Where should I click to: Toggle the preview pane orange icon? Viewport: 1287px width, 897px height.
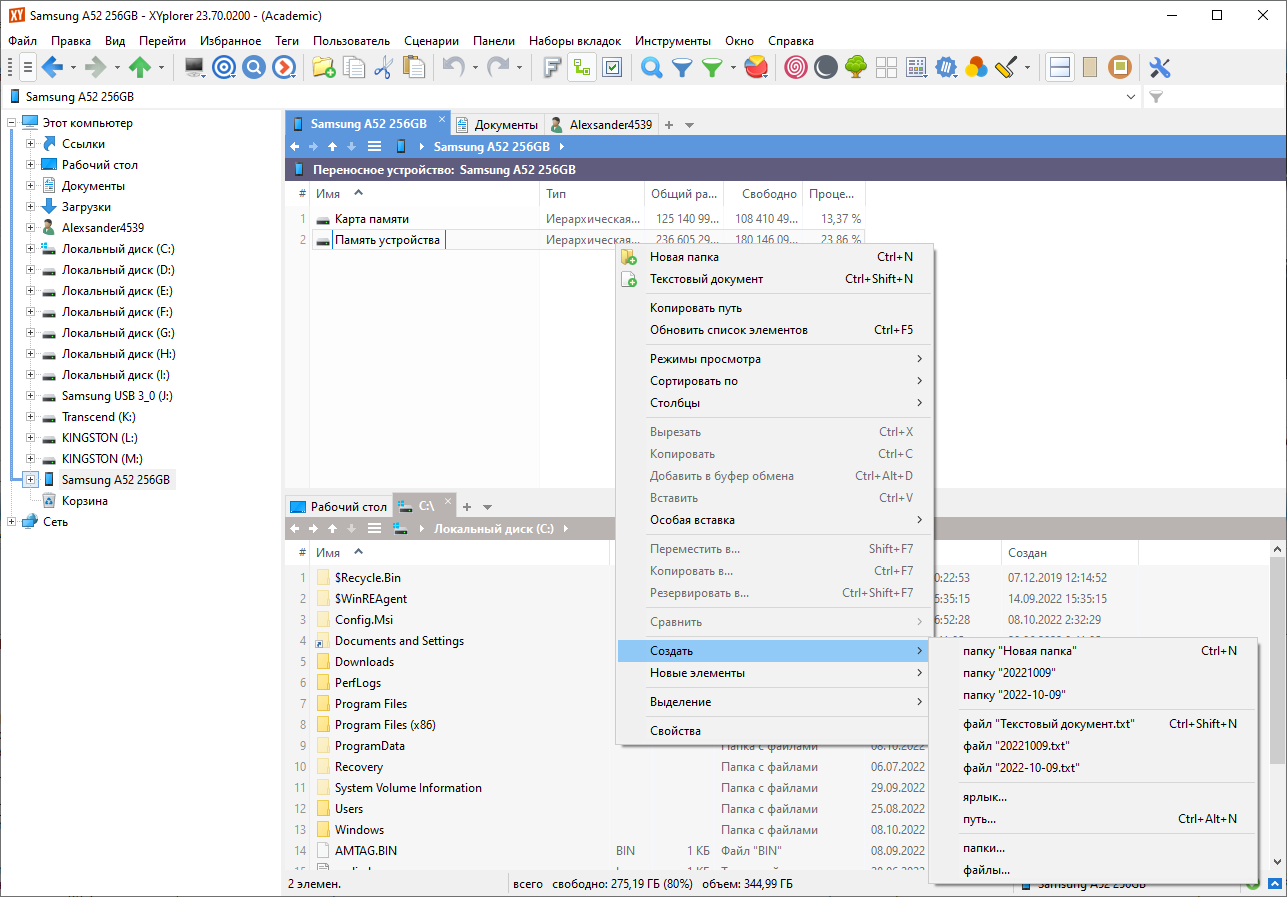1120,67
